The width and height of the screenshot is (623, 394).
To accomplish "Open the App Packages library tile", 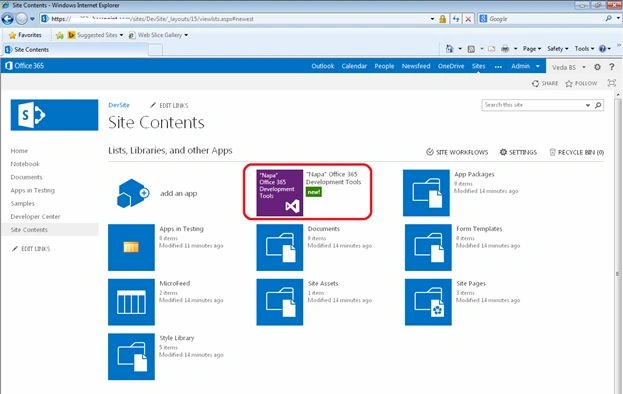I will click(426, 193).
